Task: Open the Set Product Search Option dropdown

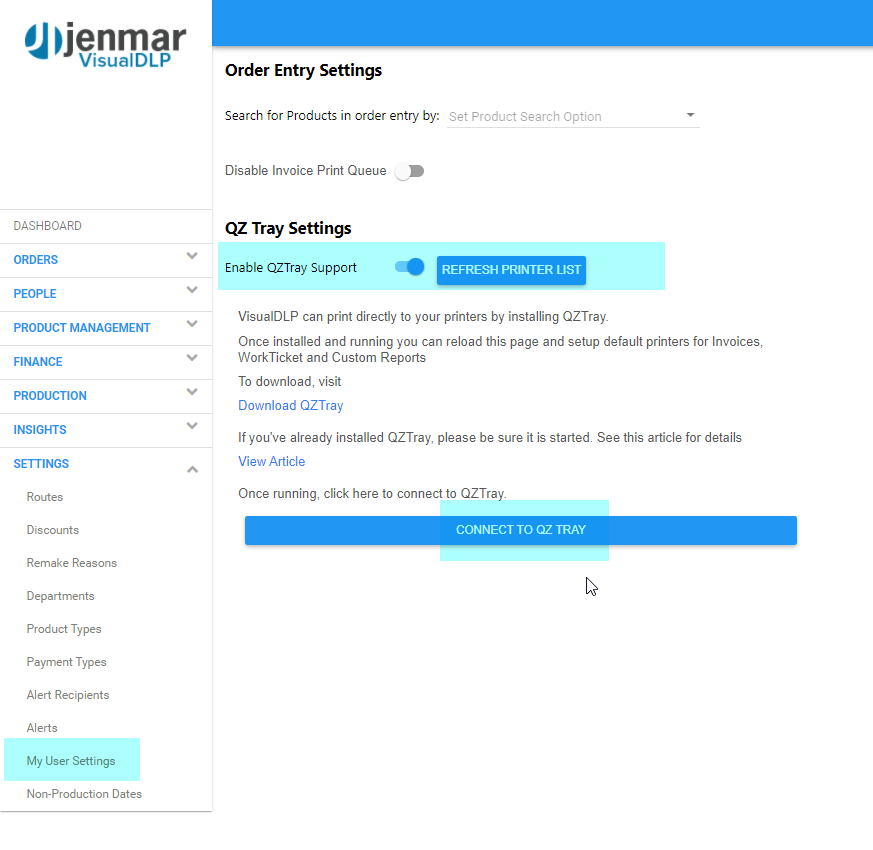Action: point(573,116)
